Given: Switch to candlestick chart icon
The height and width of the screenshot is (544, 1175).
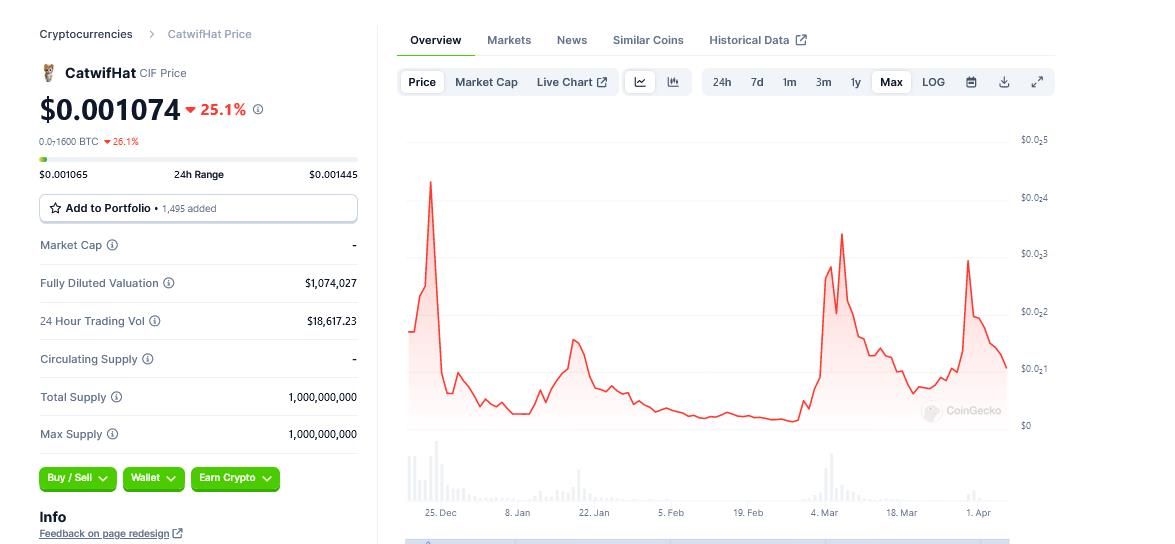Looking at the screenshot, I should click(673, 82).
